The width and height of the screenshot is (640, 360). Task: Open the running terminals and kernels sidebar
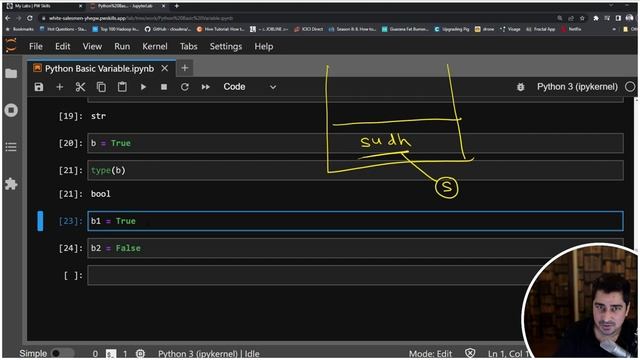[x=11, y=110]
